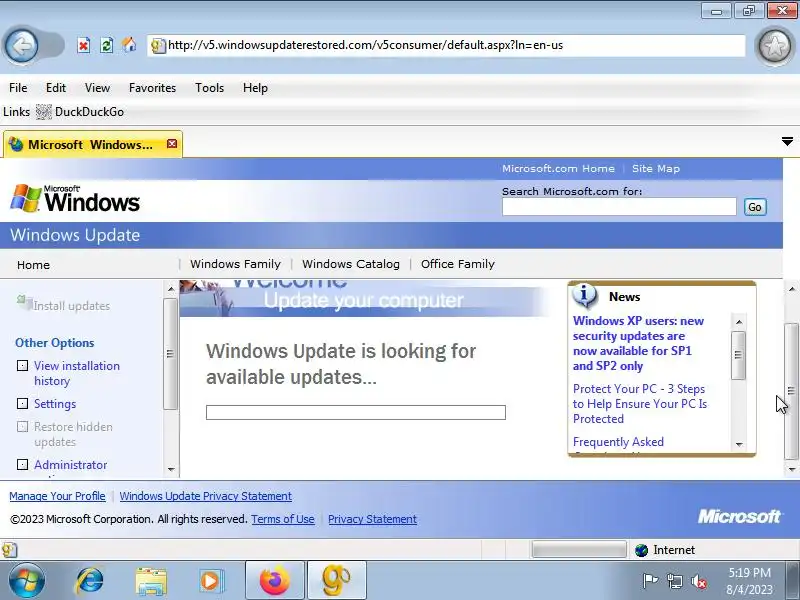Click the Go search button
Image resolution: width=800 pixels, height=600 pixels.
pos(755,207)
